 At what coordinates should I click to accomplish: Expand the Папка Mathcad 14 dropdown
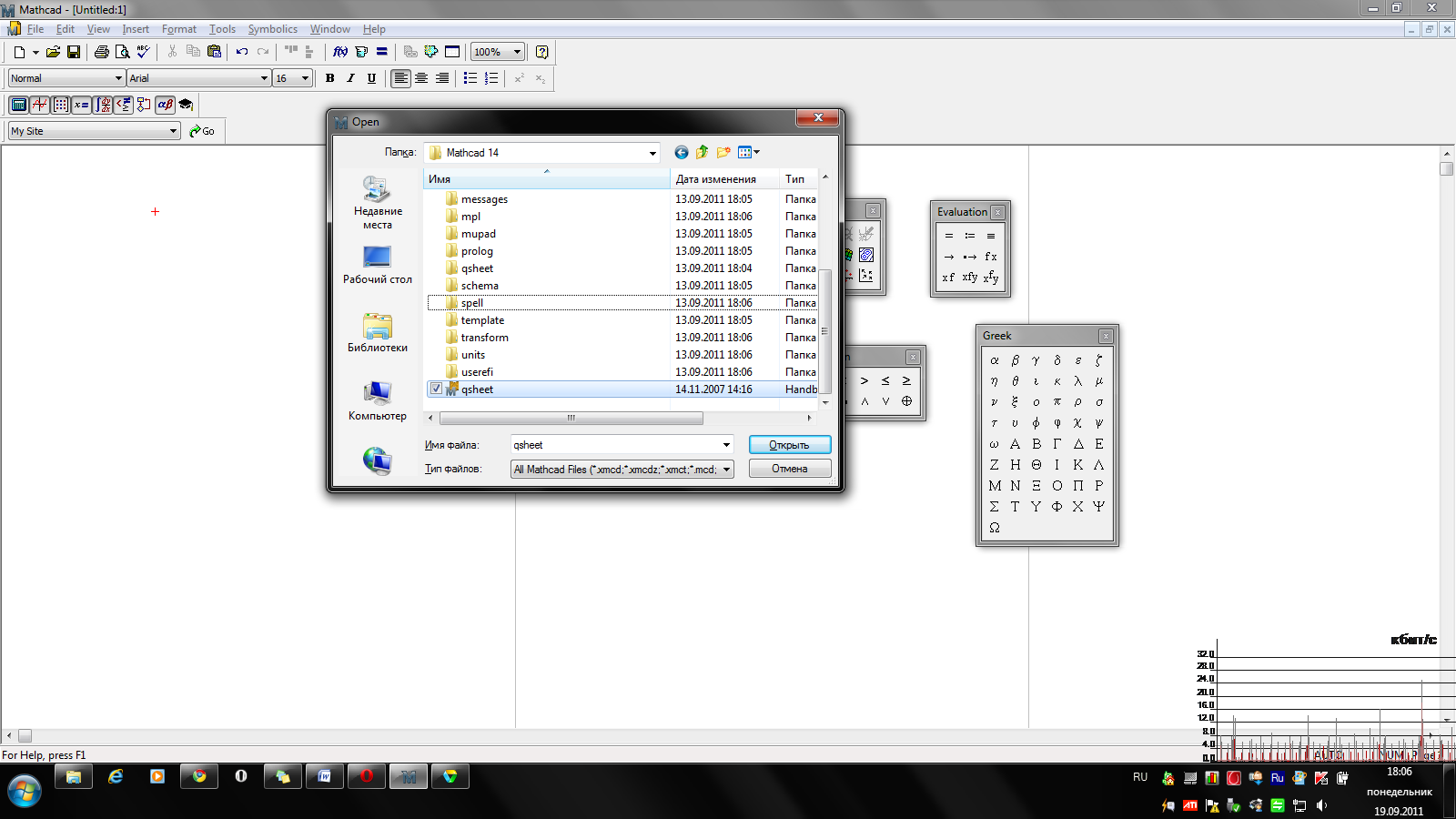652,153
